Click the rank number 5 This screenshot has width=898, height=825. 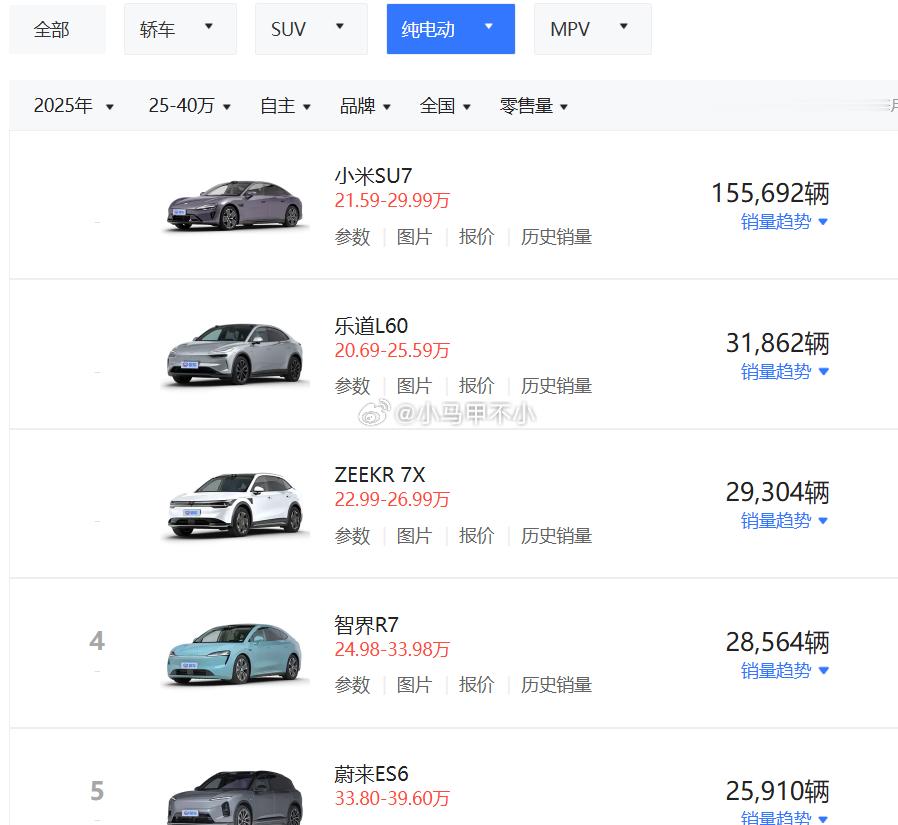coord(97,791)
